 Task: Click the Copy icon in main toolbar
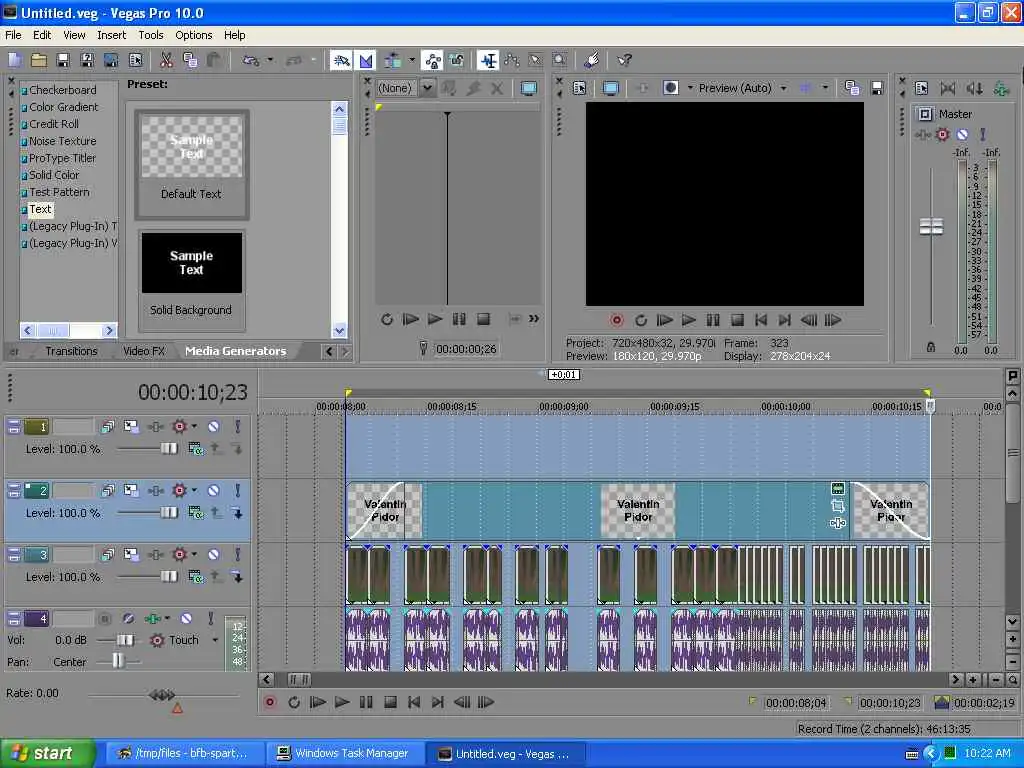190,61
